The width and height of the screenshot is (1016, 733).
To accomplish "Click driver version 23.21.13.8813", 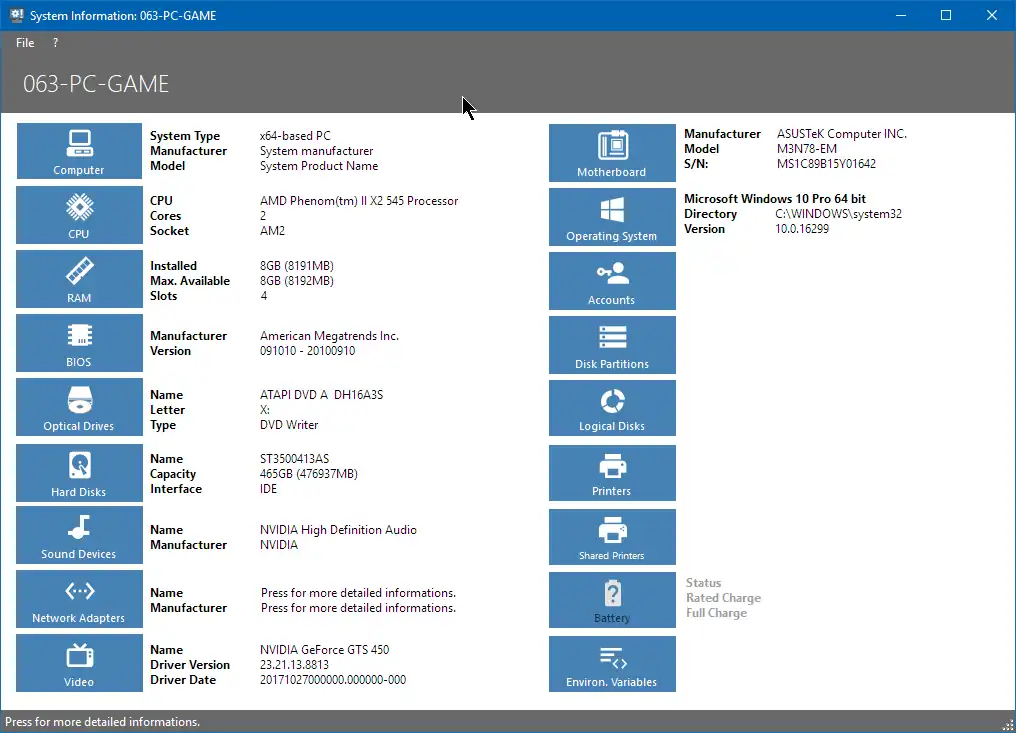I will tap(294, 665).
